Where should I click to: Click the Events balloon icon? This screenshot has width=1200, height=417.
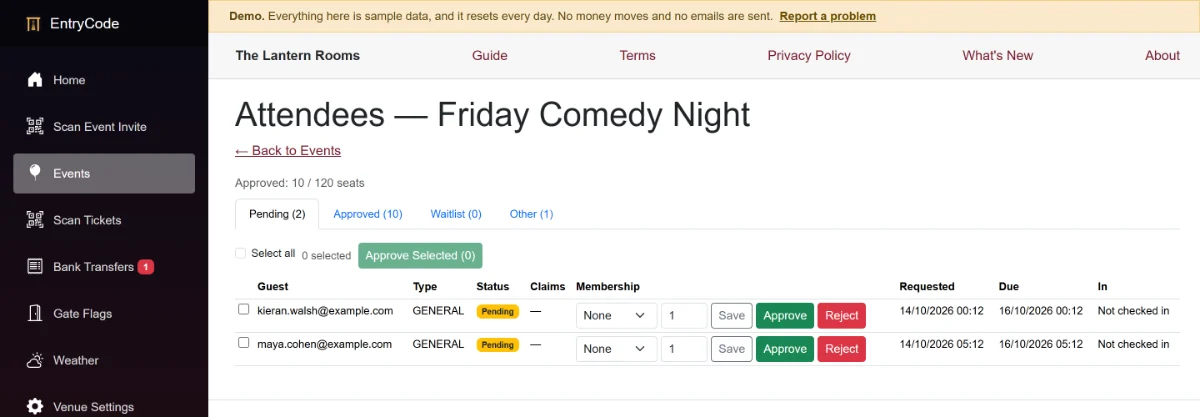tap(35, 173)
